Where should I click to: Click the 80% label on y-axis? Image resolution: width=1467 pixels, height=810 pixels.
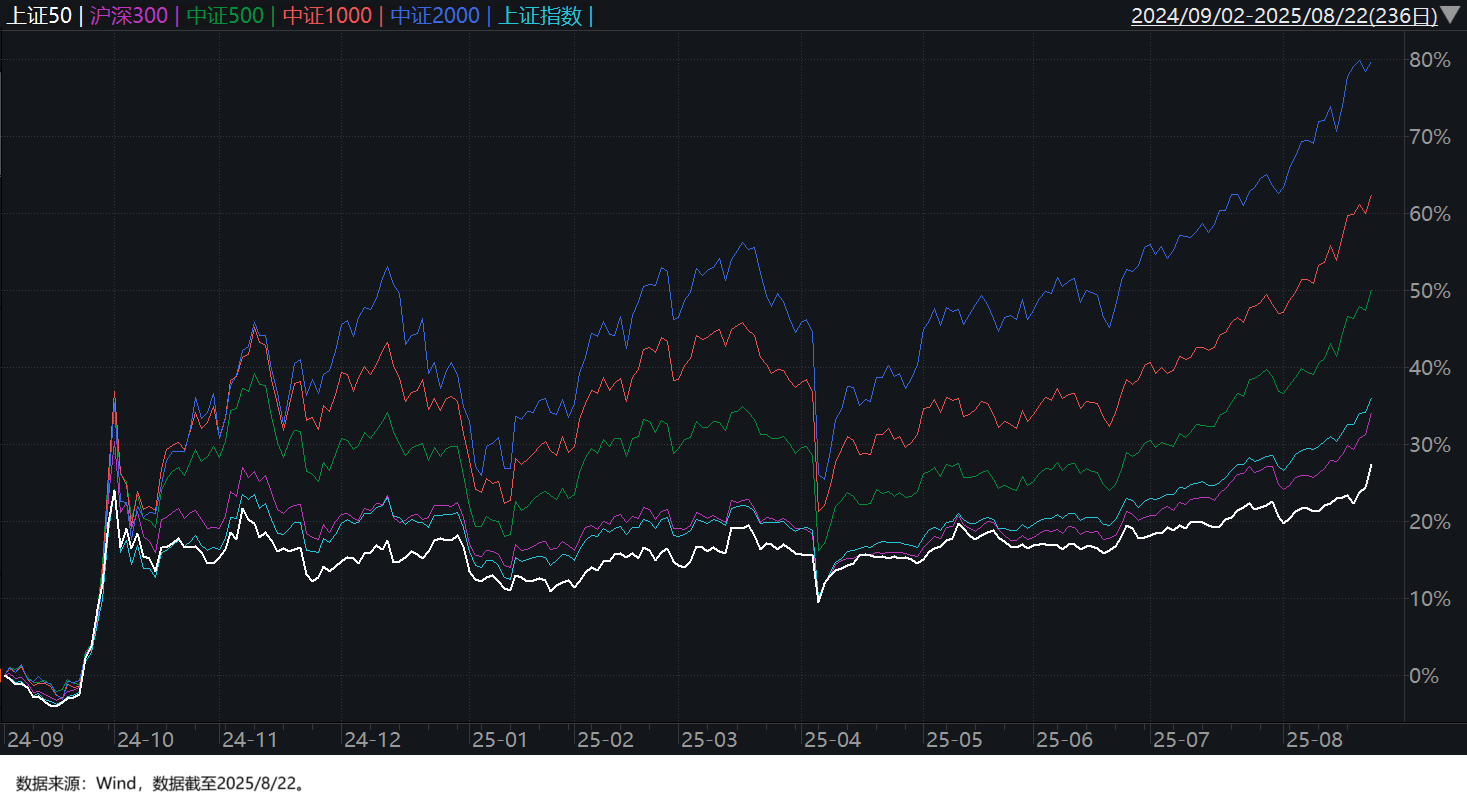point(1429,60)
